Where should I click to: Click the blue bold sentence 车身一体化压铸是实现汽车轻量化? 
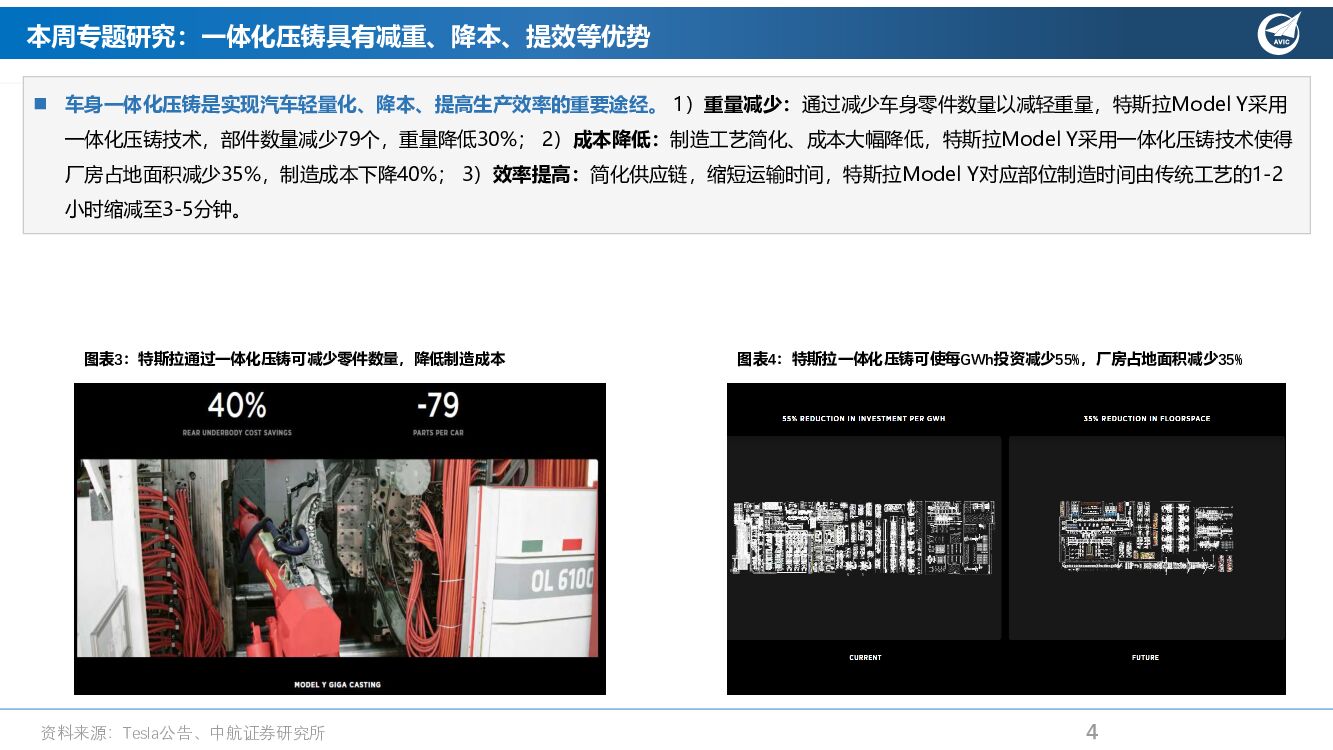tap(362, 104)
